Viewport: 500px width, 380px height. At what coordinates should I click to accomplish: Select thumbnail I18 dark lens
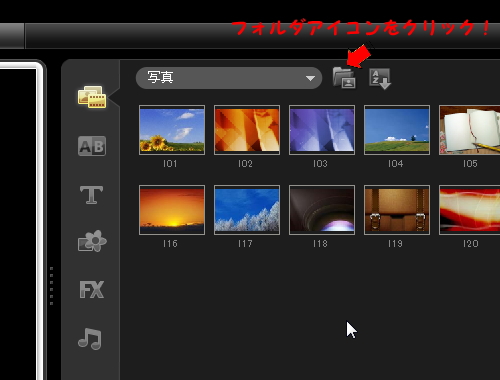[x=322, y=210]
